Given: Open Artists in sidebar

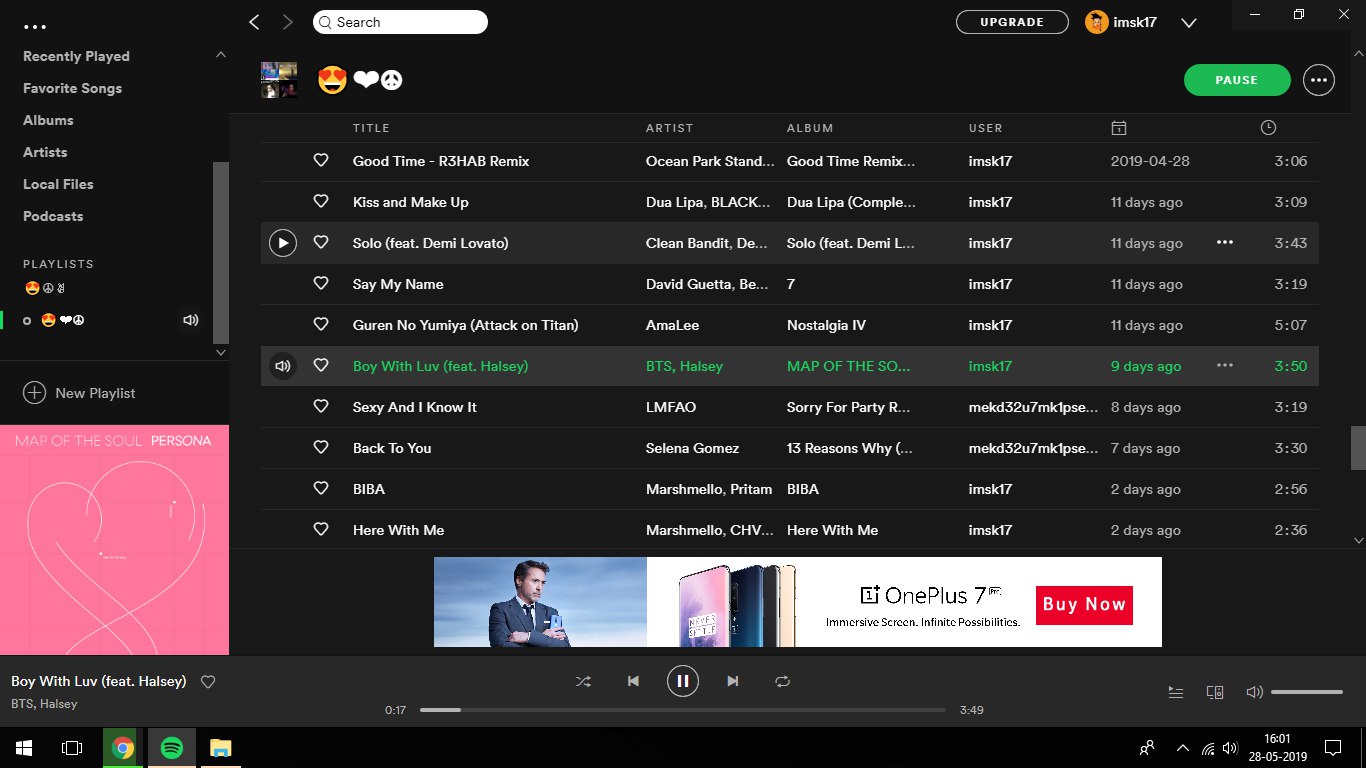Looking at the screenshot, I should point(45,152).
